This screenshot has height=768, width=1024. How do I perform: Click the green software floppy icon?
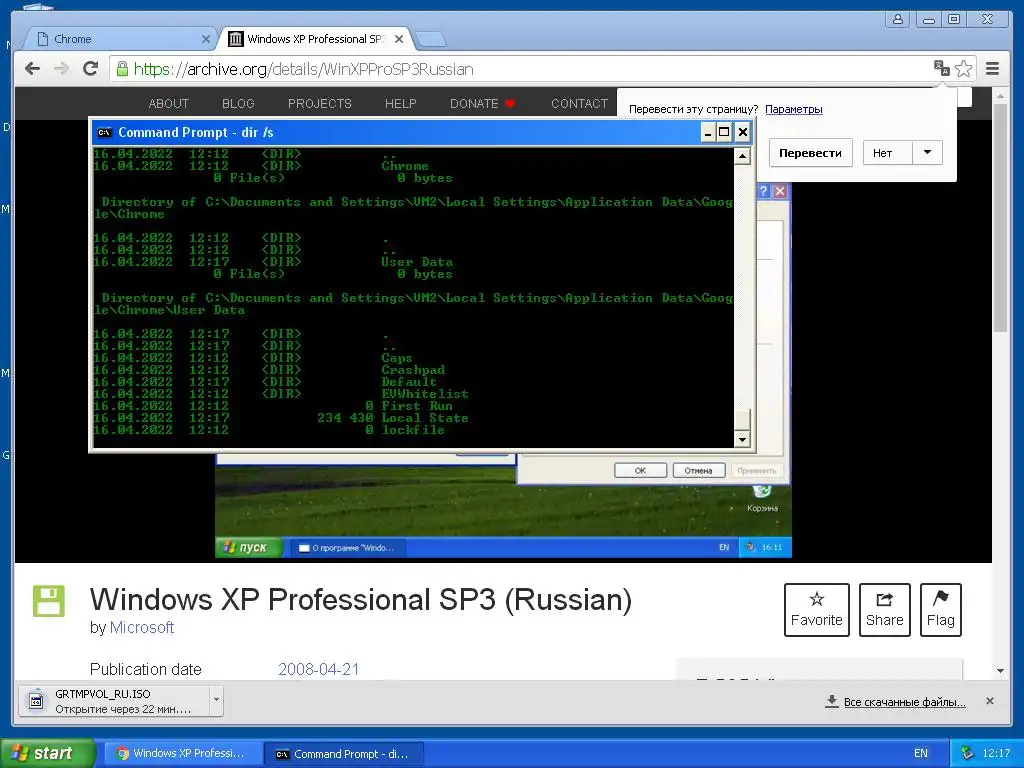pos(49,601)
